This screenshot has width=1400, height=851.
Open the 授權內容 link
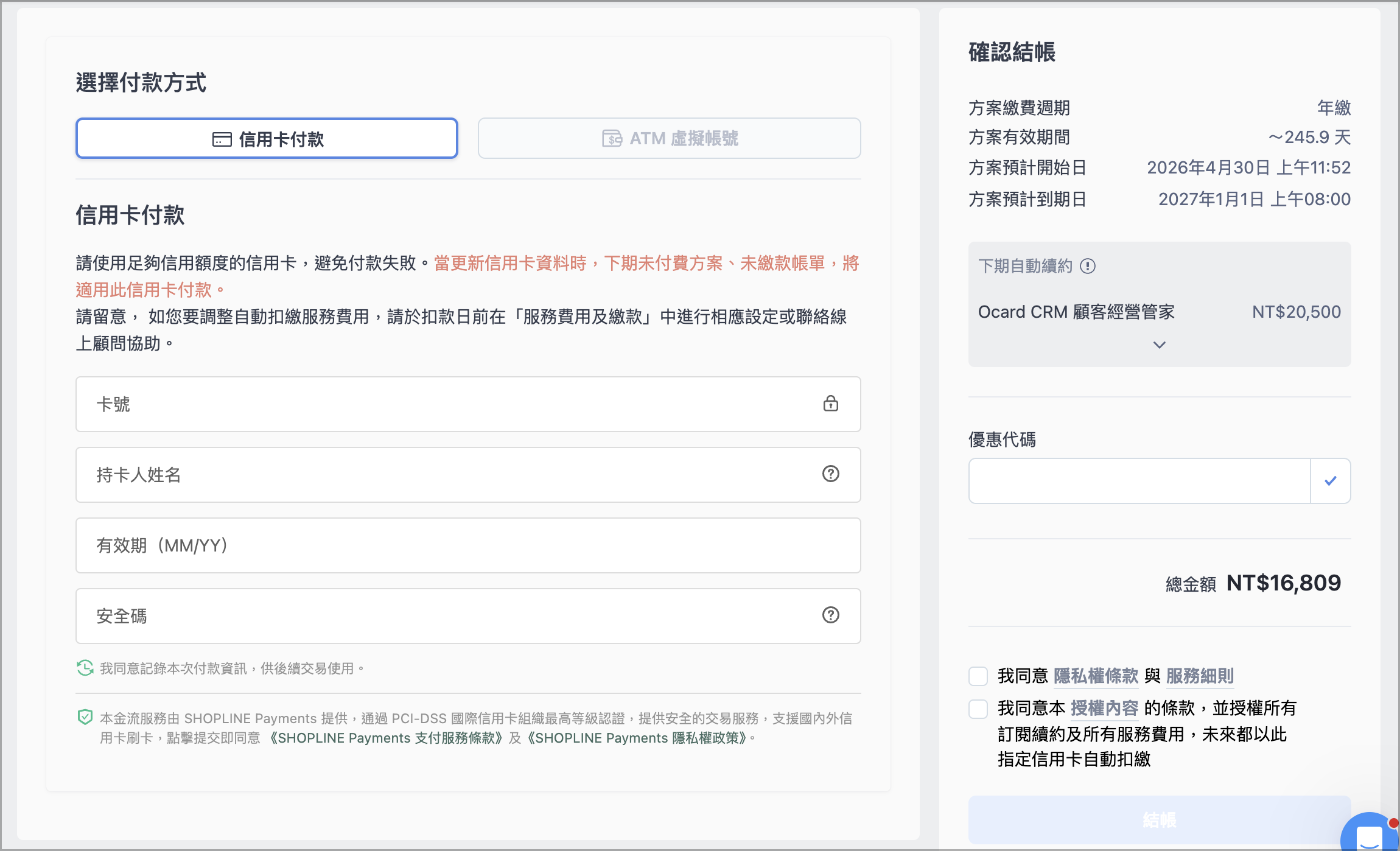[x=1104, y=708]
